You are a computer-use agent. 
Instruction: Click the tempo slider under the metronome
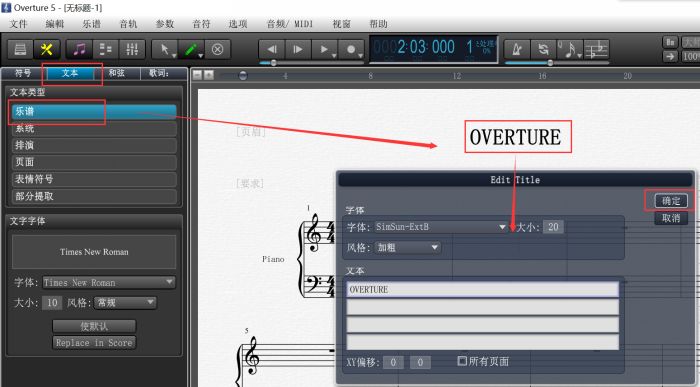click(x=550, y=63)
